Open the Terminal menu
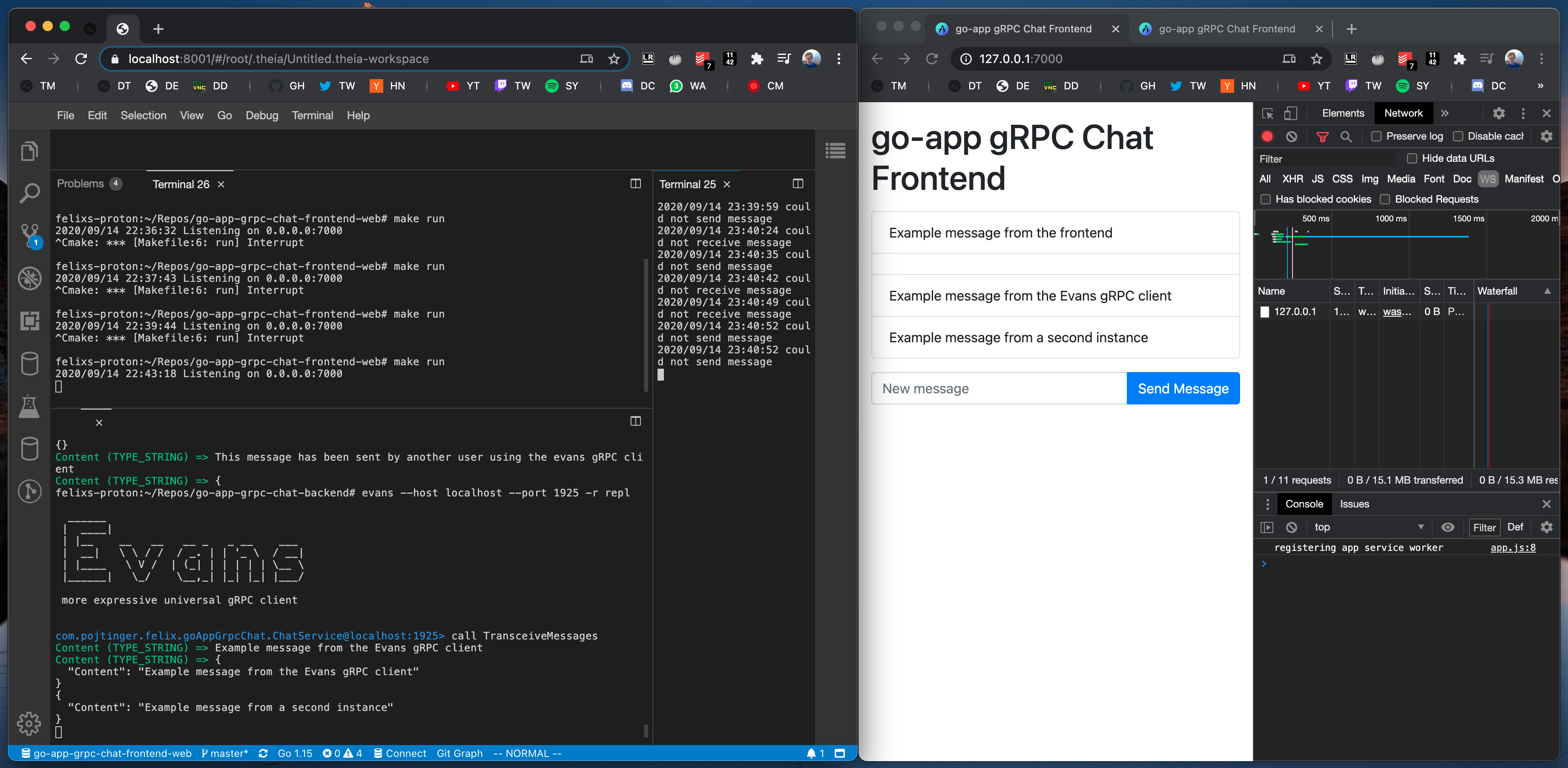Screen dimensions: 1568x768 pyautogui.click(x=312, y=115)
